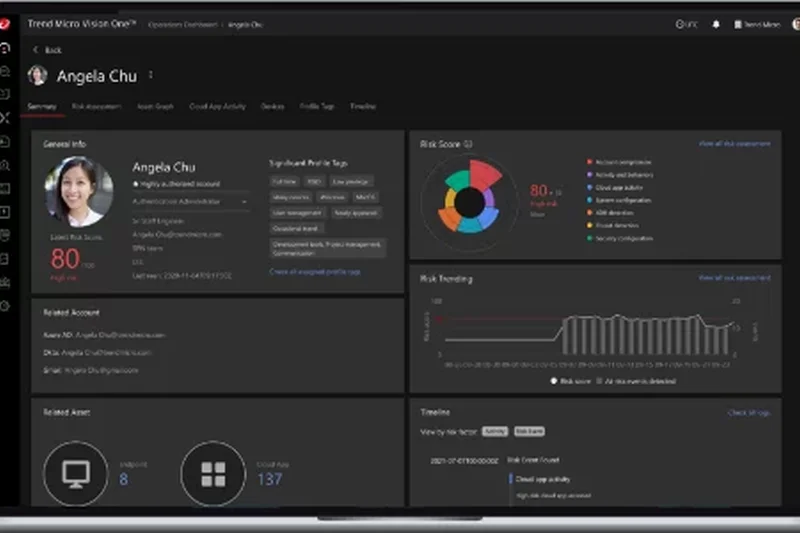
Task: Select the Low privilege profile tag
Action: [350, 182]
